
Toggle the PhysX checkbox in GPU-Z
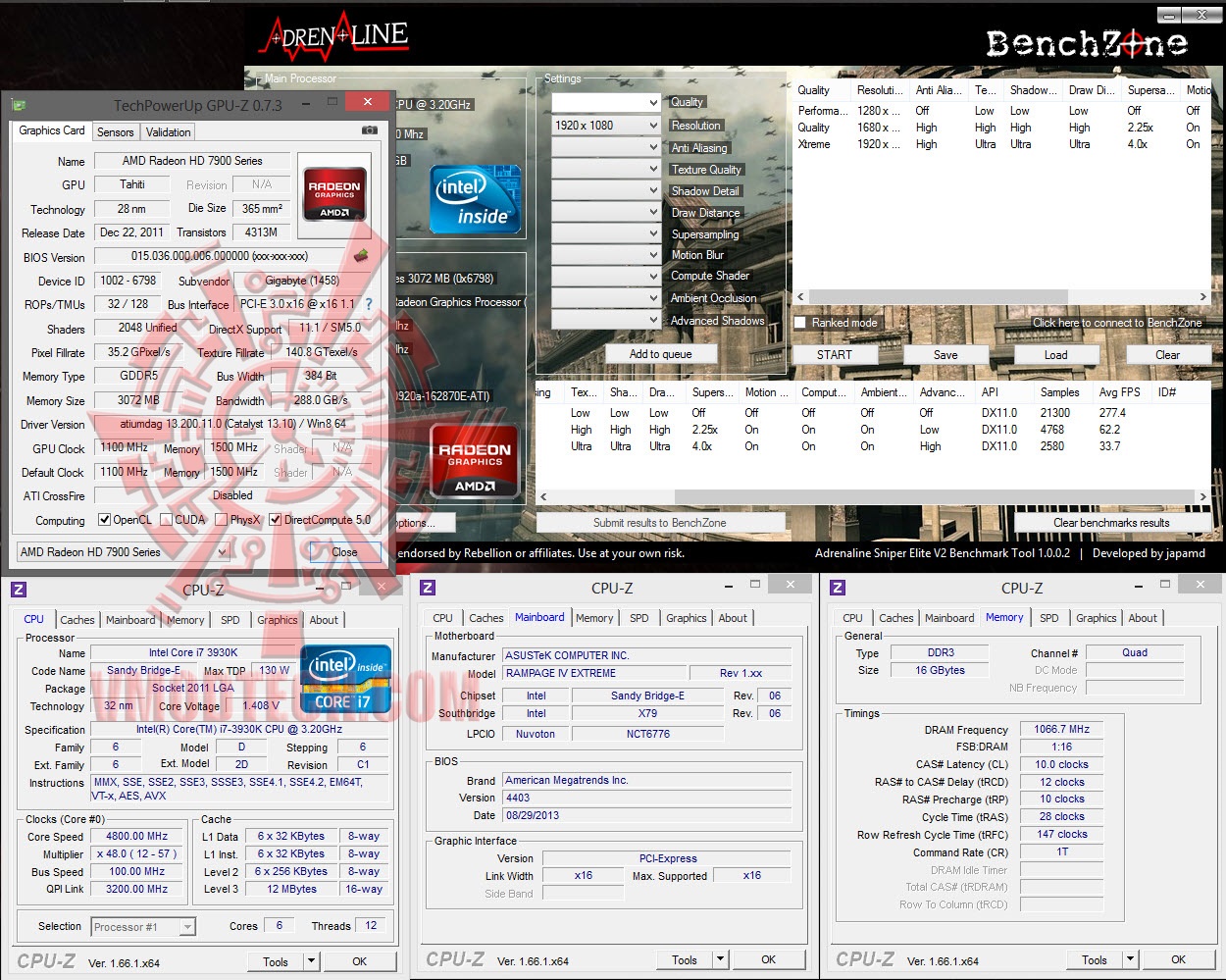[x=222, y=520]
